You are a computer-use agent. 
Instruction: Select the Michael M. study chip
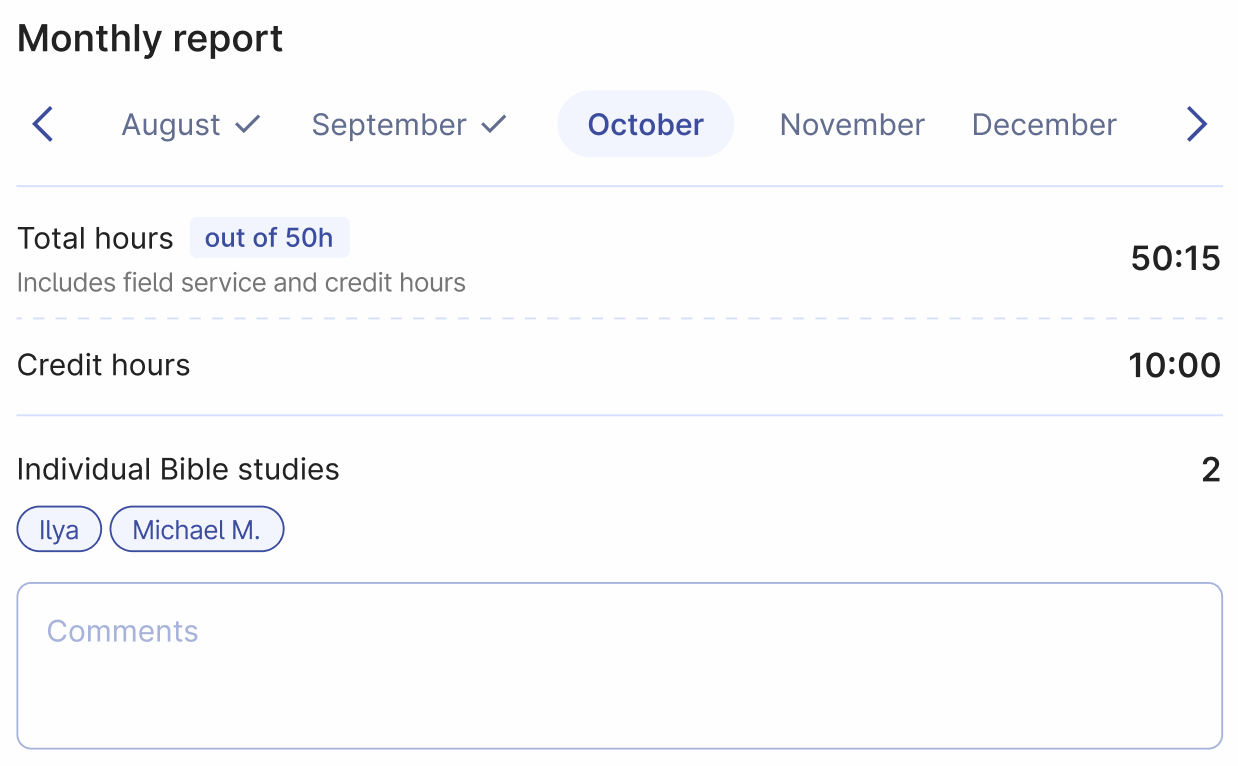(x=196, y=529)
